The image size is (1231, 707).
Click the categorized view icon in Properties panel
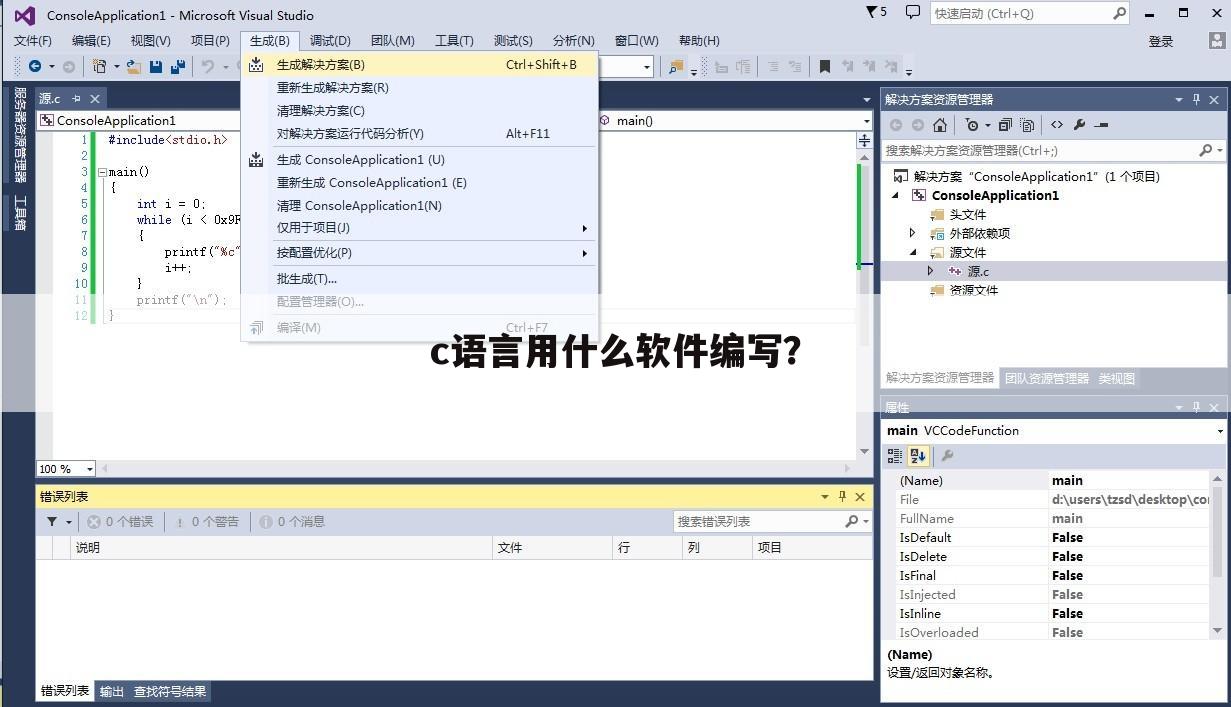[895, 456]
